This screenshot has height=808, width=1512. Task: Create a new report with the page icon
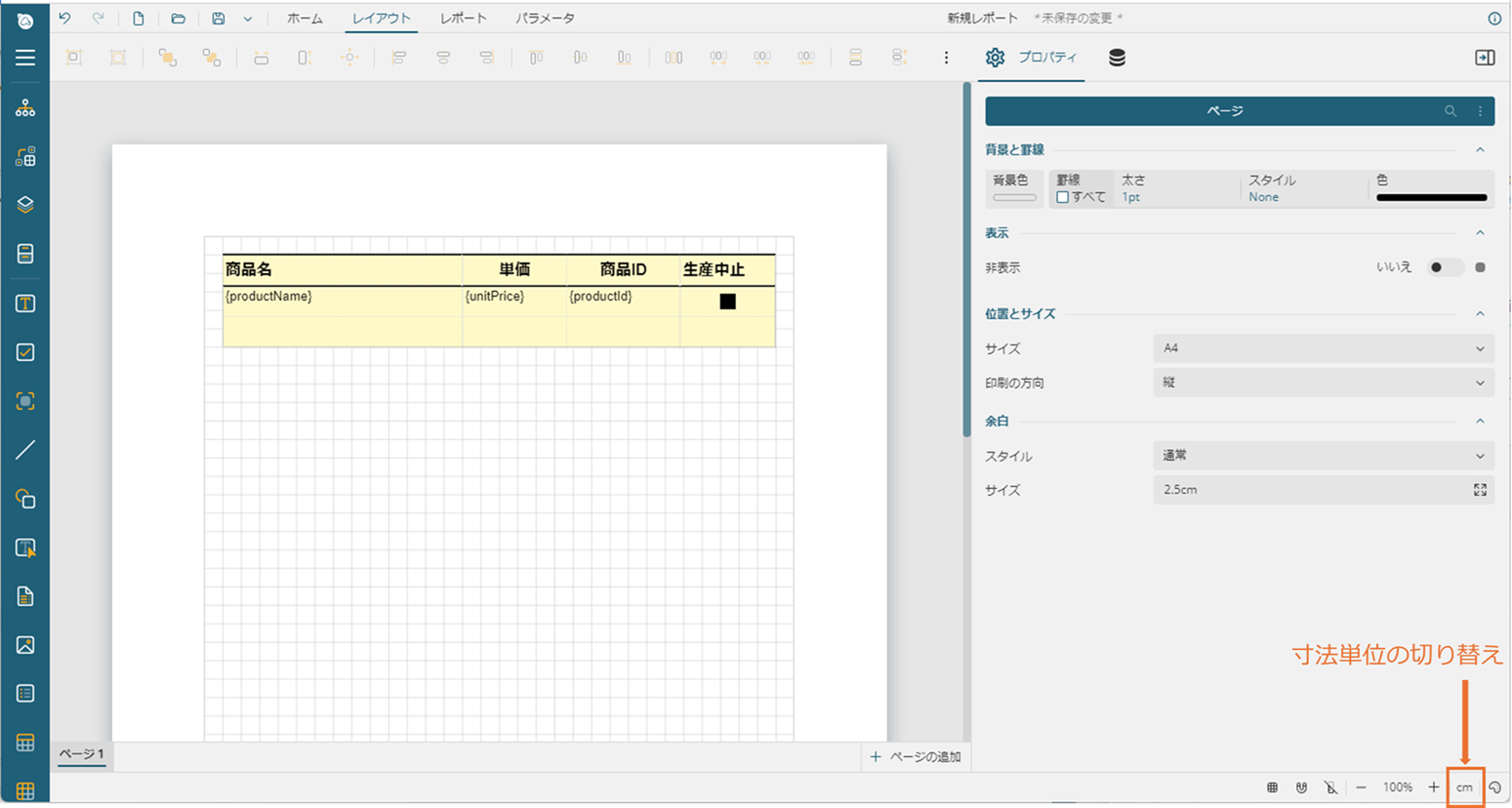[139, 18]
